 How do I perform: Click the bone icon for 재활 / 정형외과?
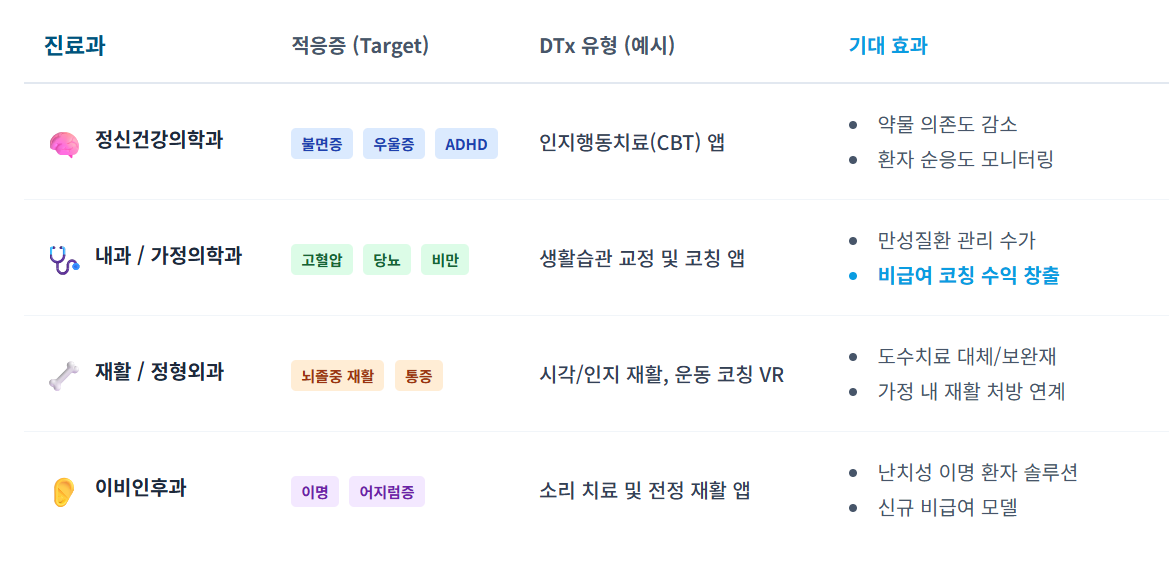pos(64,376)
